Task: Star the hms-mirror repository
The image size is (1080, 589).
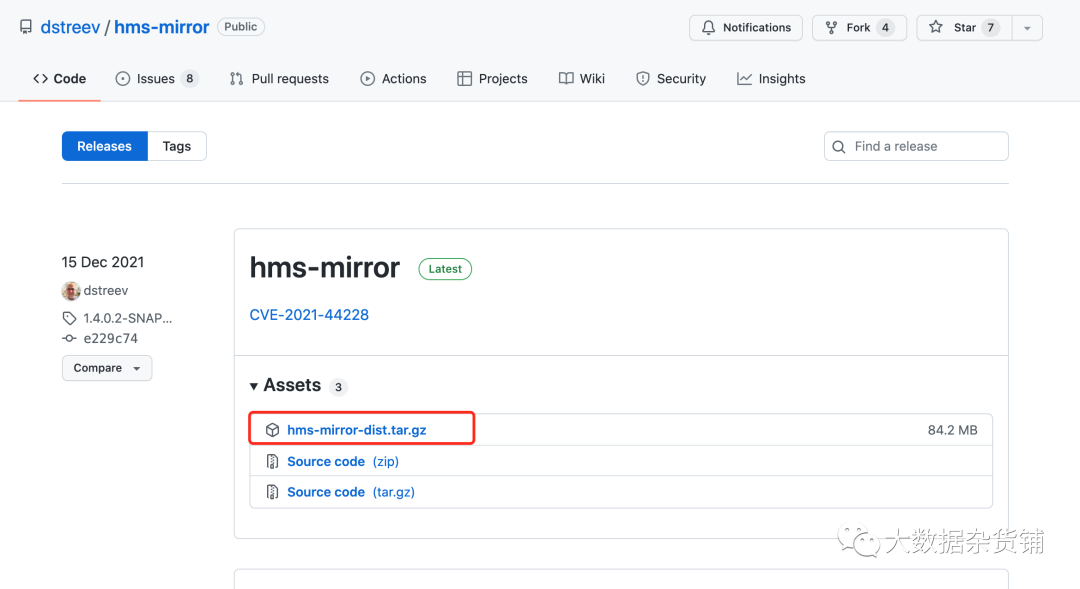Action: (x=964, y=28)
